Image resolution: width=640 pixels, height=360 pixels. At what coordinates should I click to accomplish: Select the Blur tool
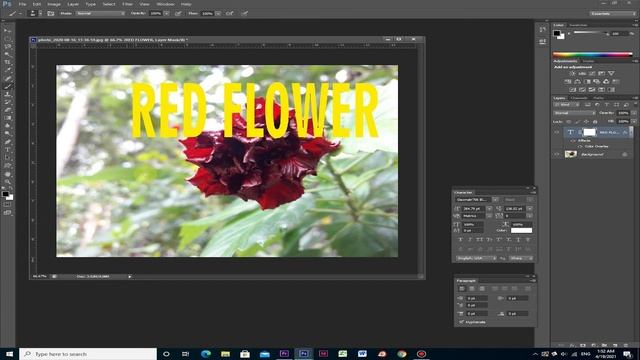coord(7,126)
